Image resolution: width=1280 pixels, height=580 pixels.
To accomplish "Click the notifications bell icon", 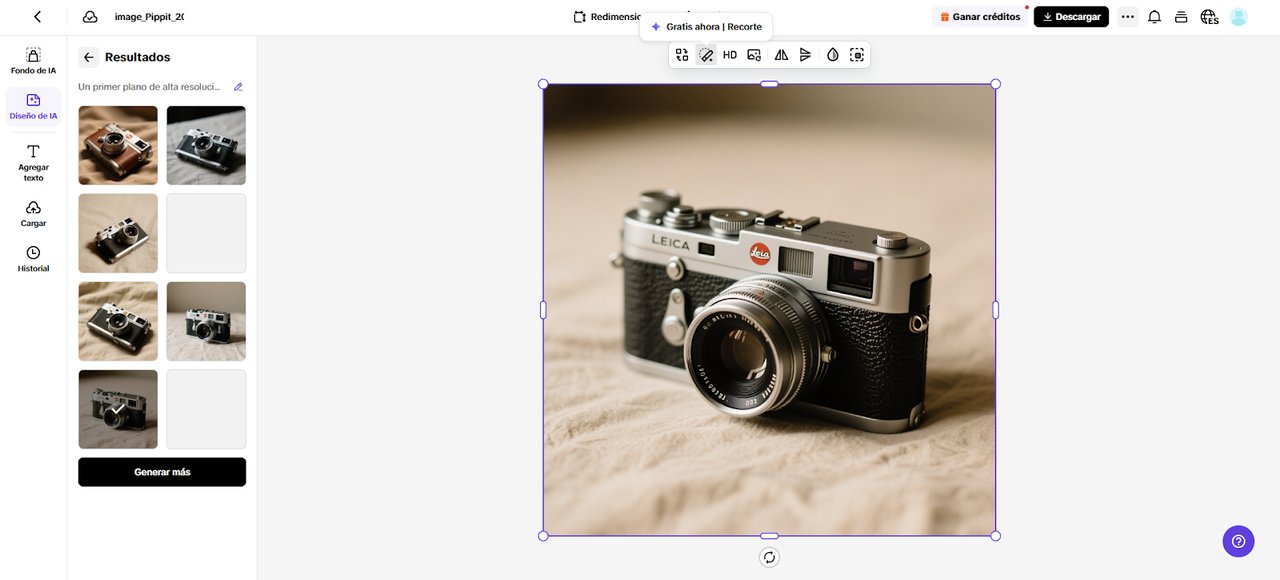I will click(x=1154, y=17).
